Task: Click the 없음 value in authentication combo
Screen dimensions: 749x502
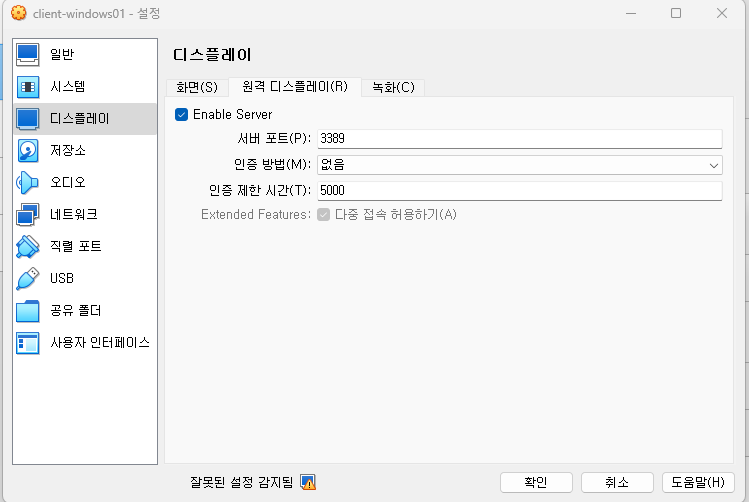Action: 332,165
